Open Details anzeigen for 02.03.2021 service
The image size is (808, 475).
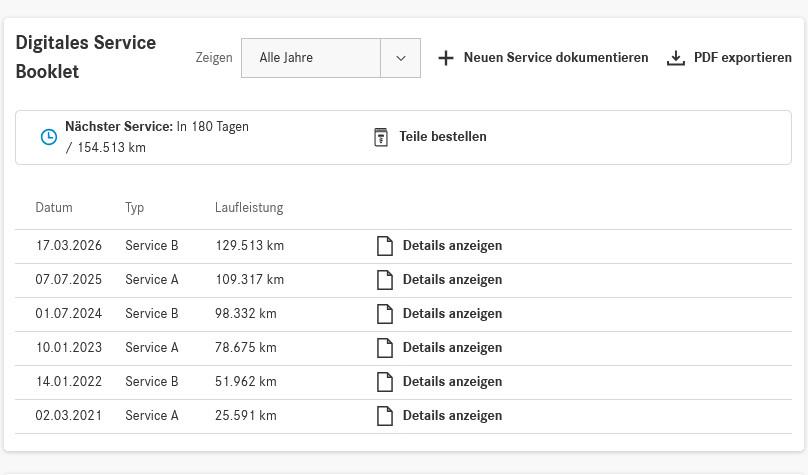point(452,416)
